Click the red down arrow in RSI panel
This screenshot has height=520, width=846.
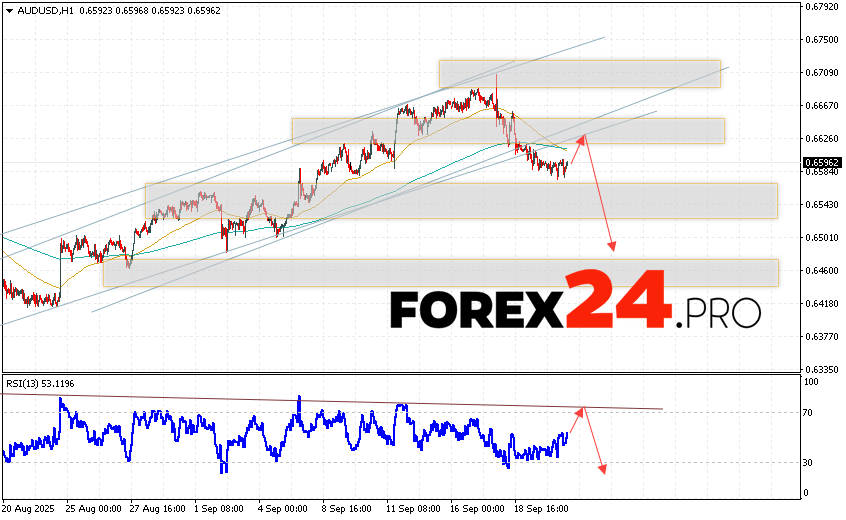click(593, 440)
